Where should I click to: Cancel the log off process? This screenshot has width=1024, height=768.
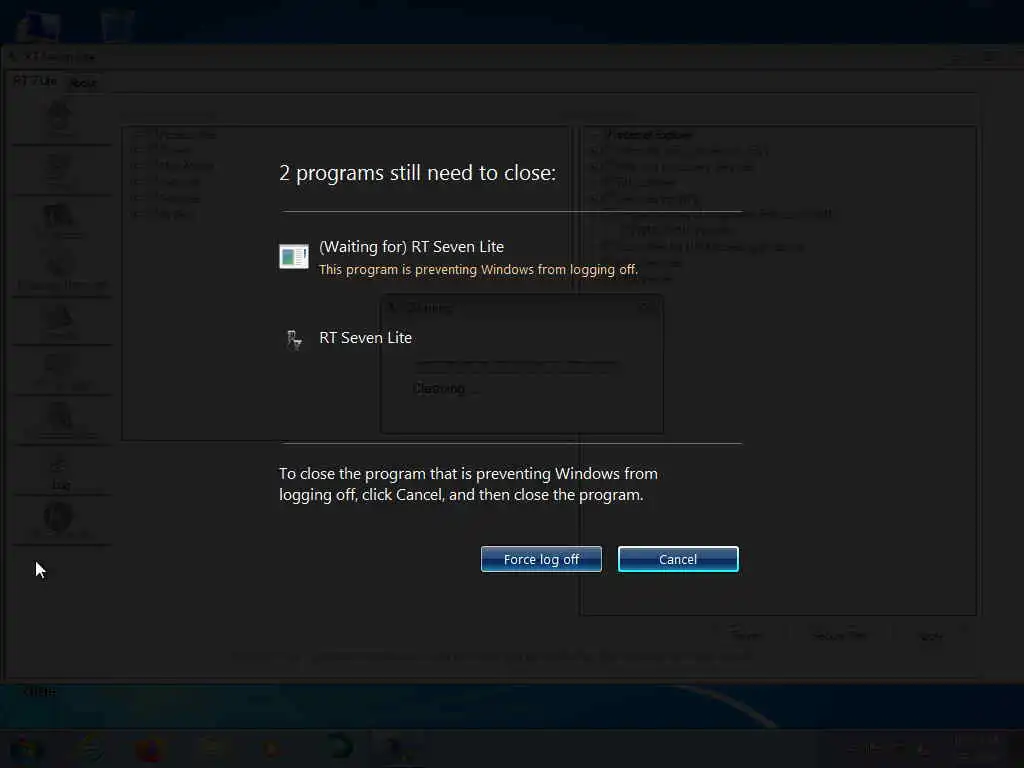click(678, 559)
